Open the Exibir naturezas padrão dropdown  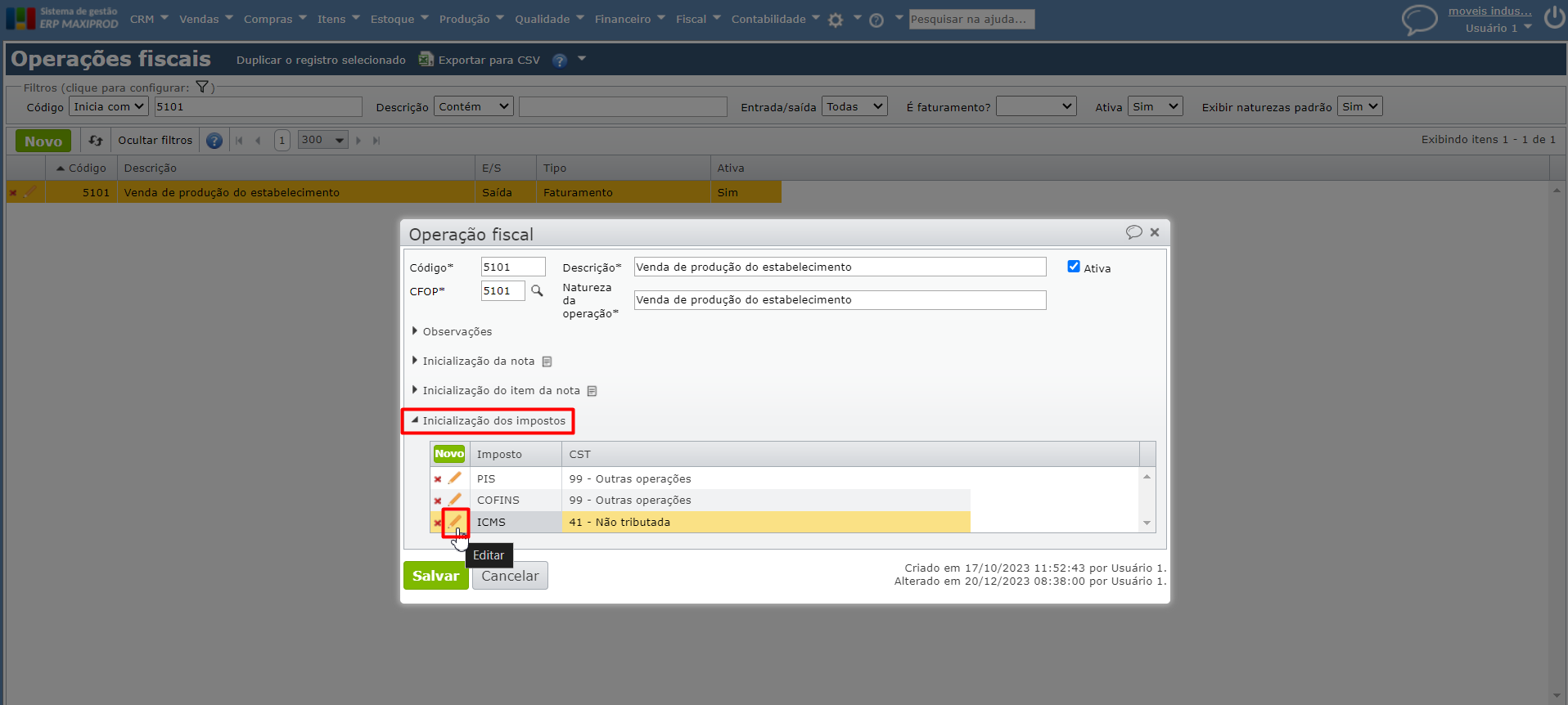tap(1360, 106)
